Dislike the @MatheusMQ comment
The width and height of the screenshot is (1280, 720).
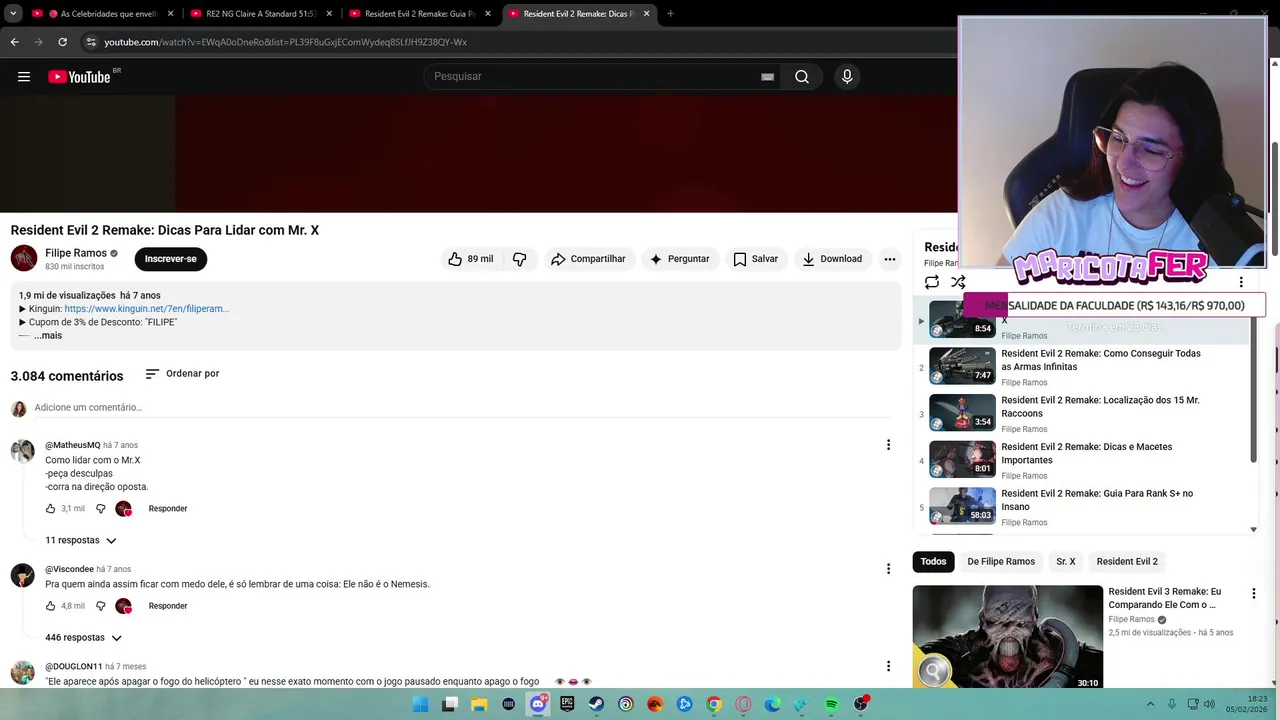point(100,508)
